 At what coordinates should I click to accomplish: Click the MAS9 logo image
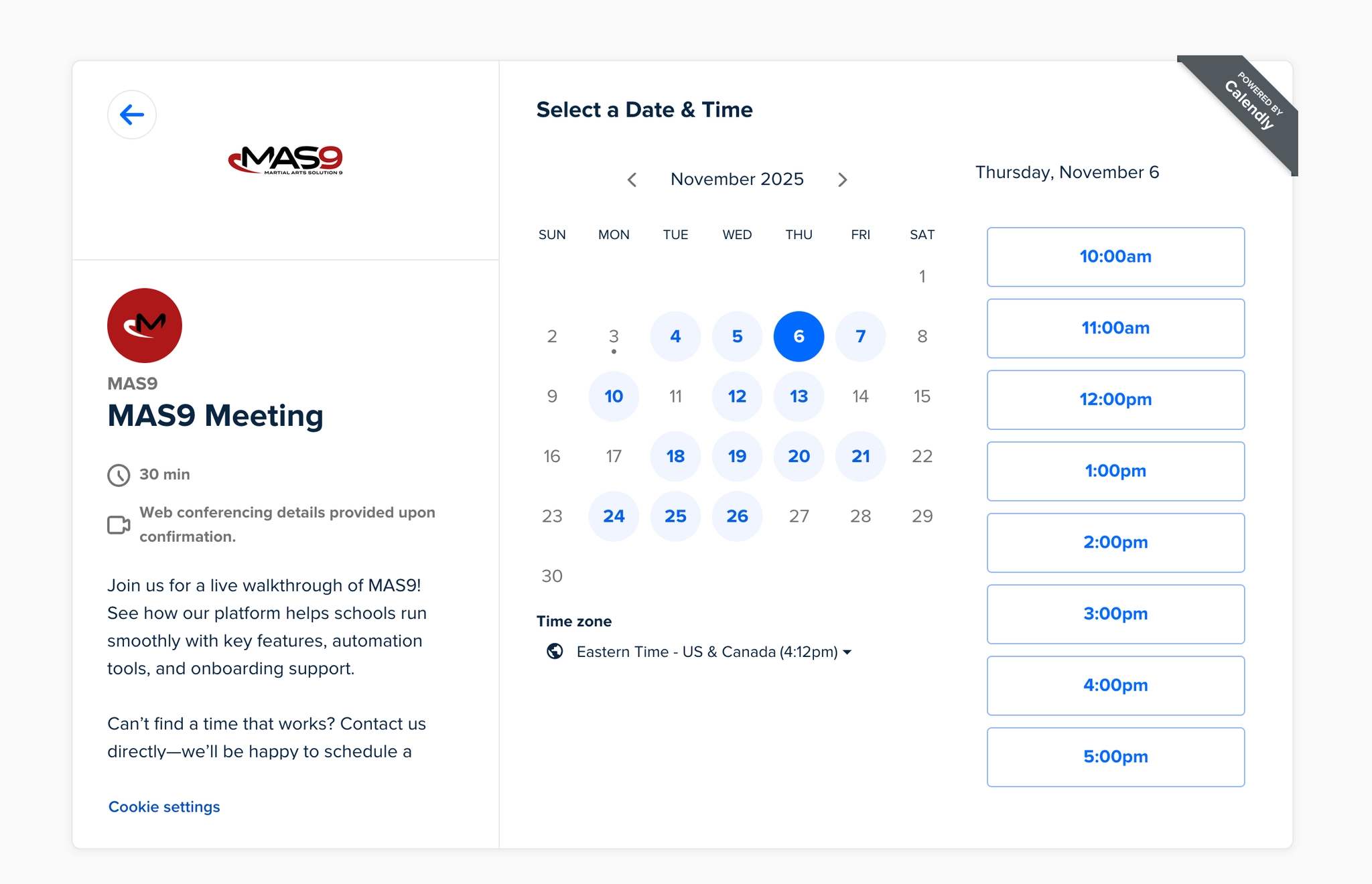click(x=287, y=161)
